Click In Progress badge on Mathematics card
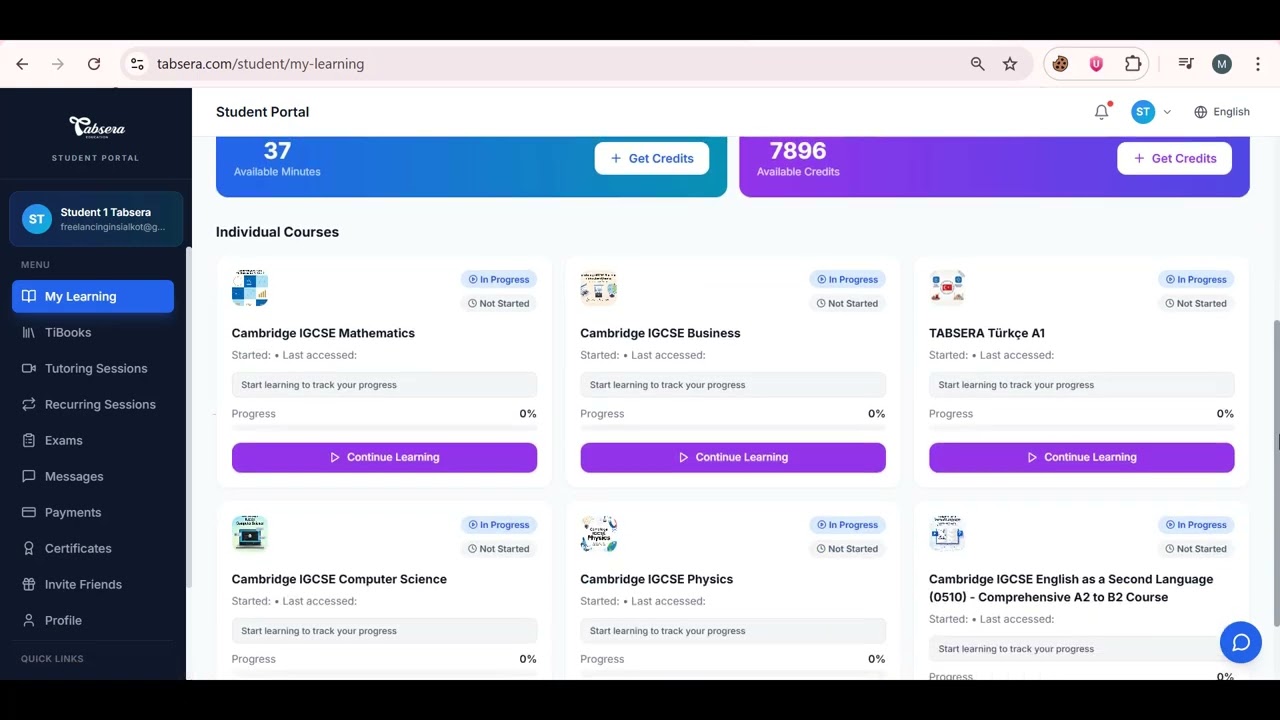The width and height of the screenshot is (1280, 720). point(499,280)
